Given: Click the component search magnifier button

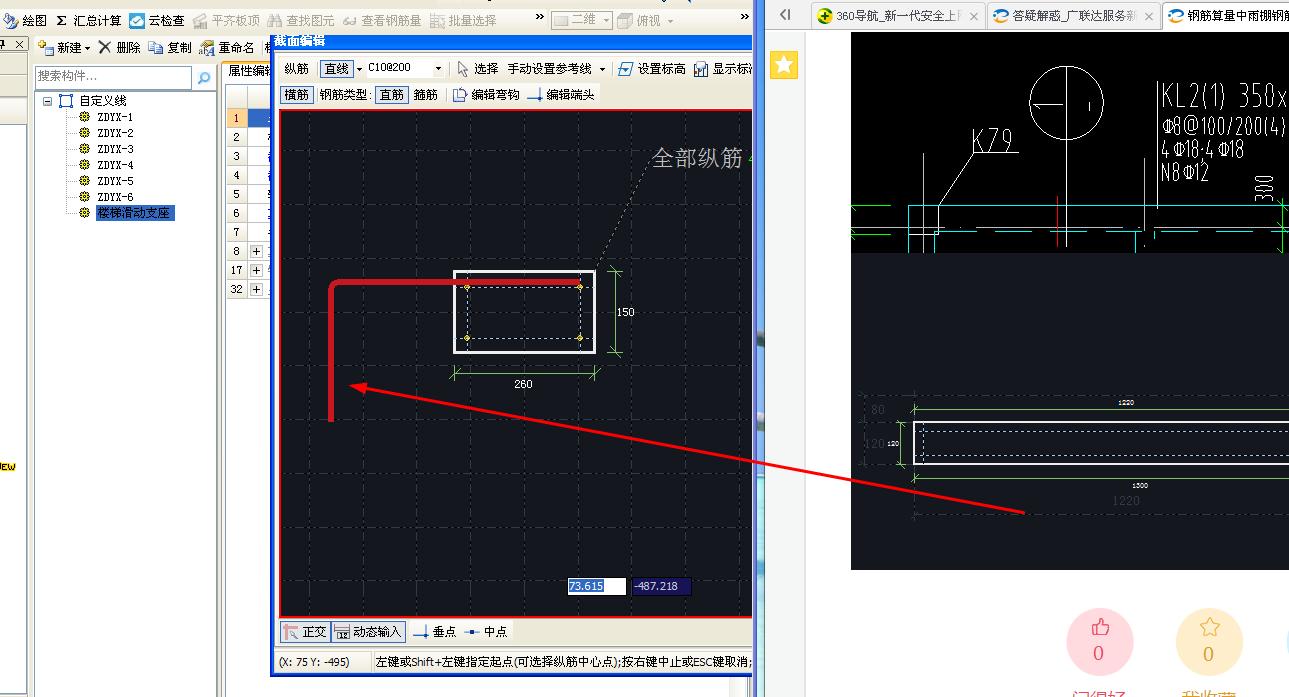Looking at the screenshot, I should [204, 78].
